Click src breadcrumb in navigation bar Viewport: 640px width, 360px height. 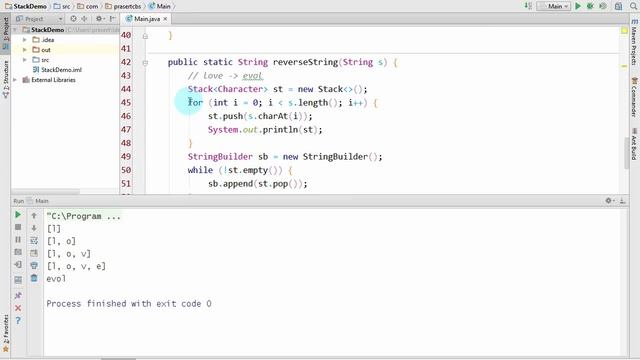[x=62, y=6]
